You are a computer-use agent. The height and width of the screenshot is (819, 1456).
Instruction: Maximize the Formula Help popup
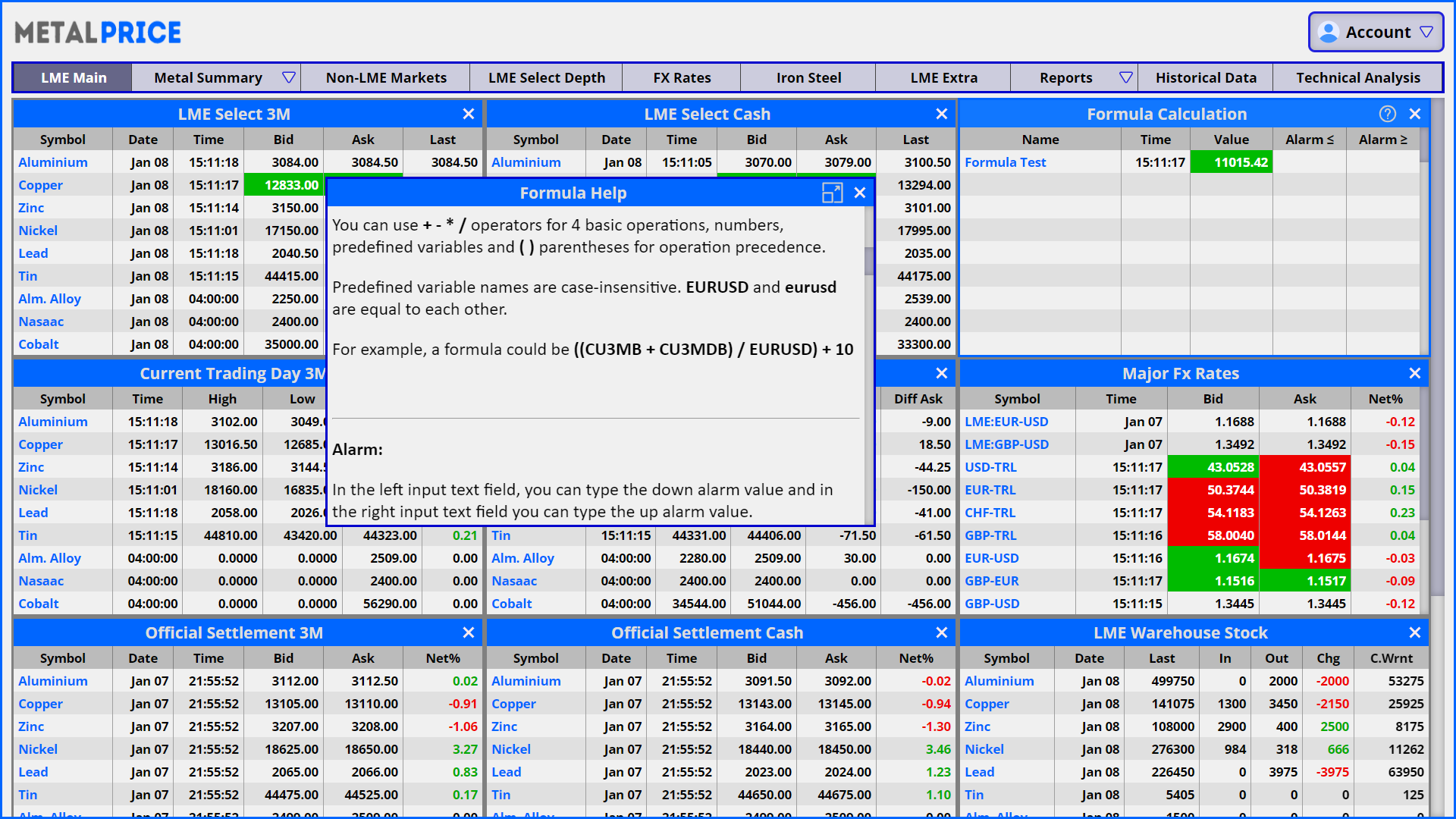[x=832, y=193]
